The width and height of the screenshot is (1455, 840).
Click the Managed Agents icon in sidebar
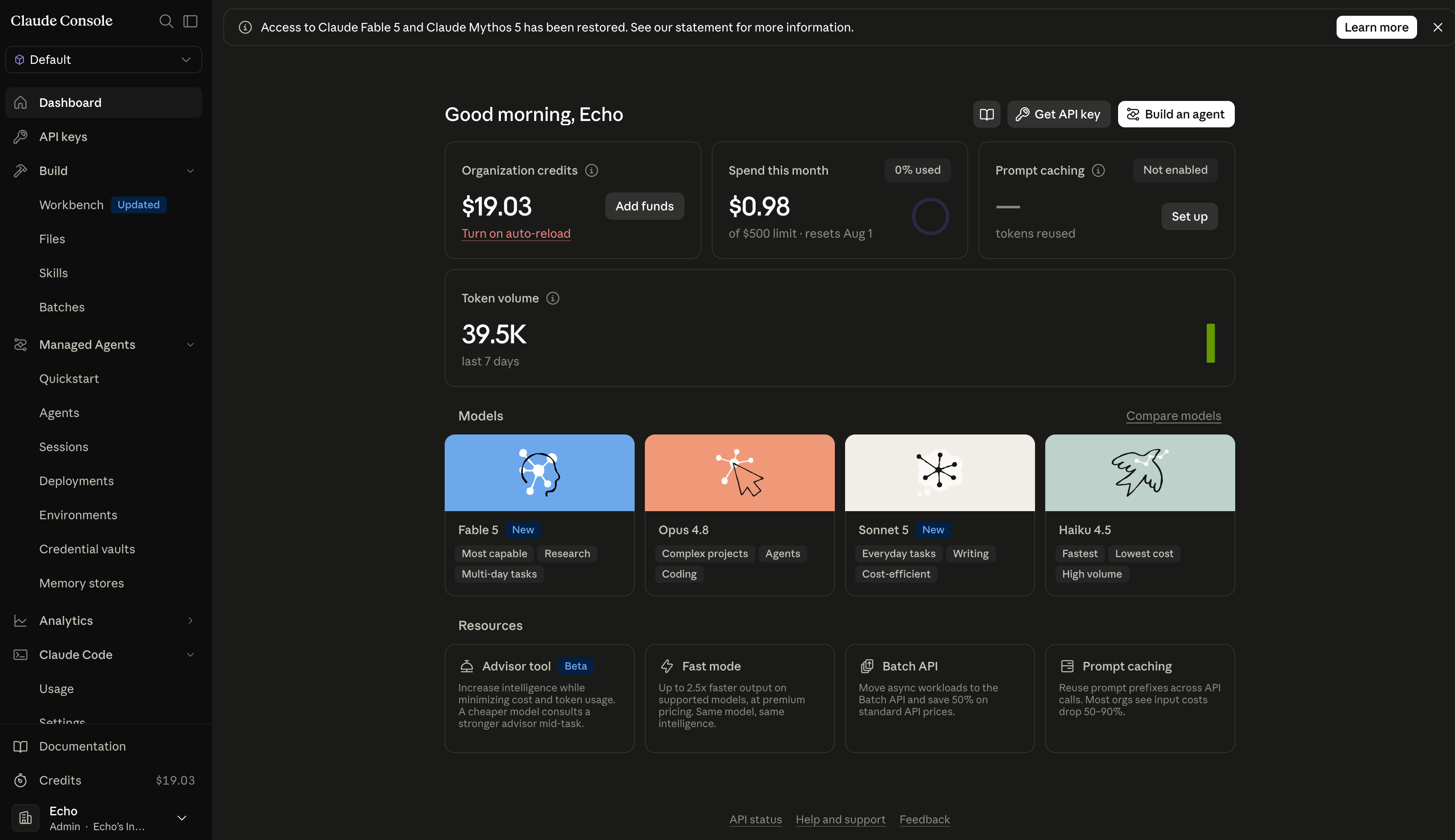(x=21, y=345)
